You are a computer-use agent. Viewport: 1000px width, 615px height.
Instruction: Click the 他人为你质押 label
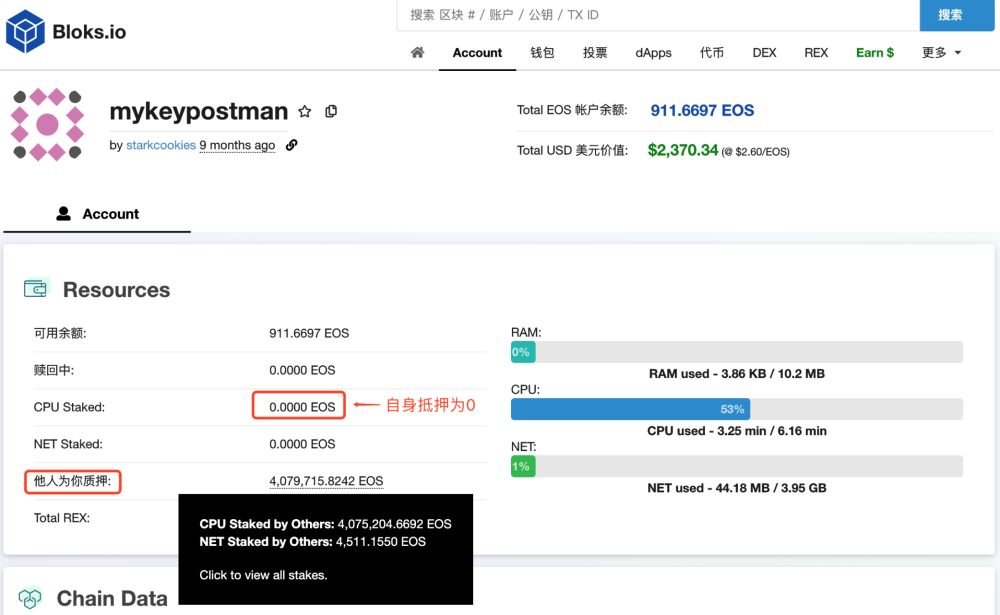(x=72, y=481)
